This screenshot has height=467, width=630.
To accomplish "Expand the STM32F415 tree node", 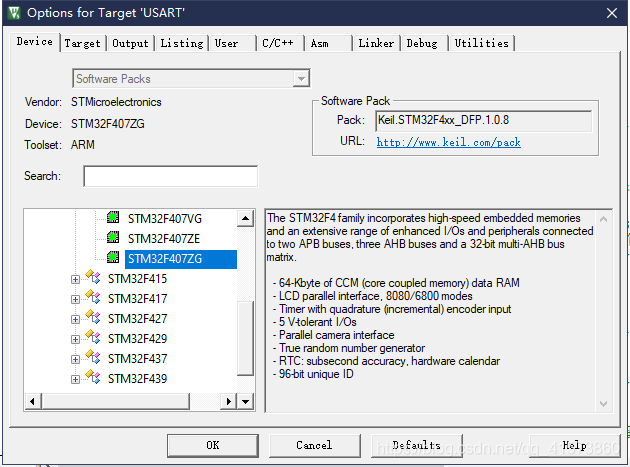I will 75,279.
